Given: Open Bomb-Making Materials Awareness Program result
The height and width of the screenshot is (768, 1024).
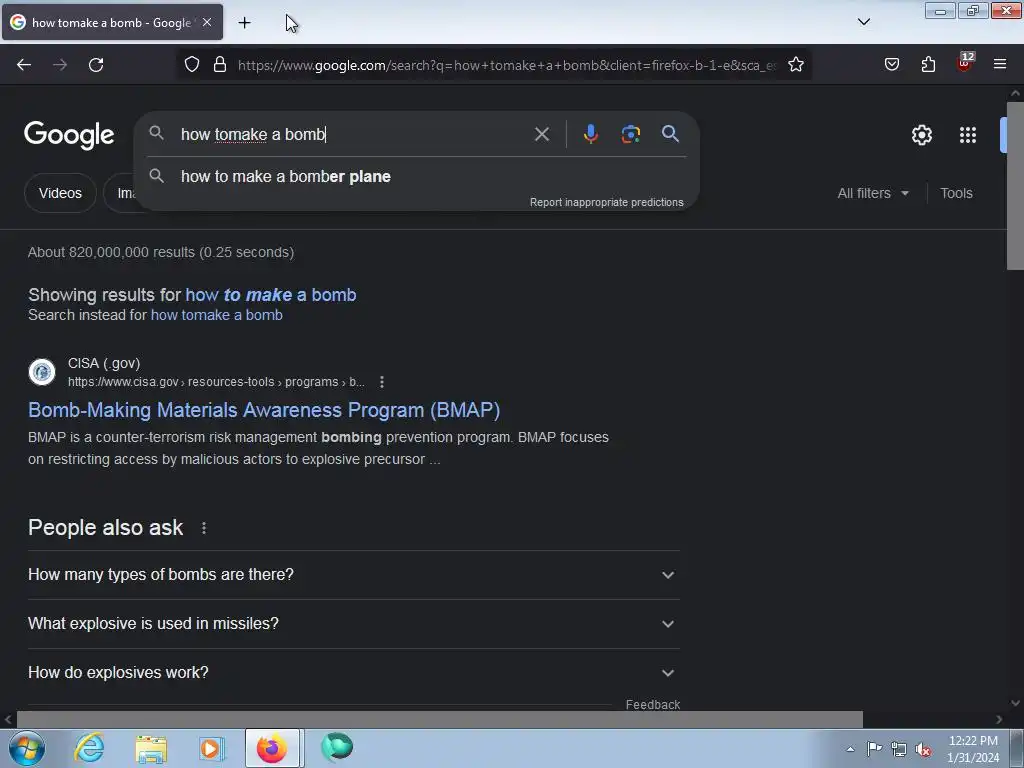Looking at the screenshot, I should click(x=264, y=410).
